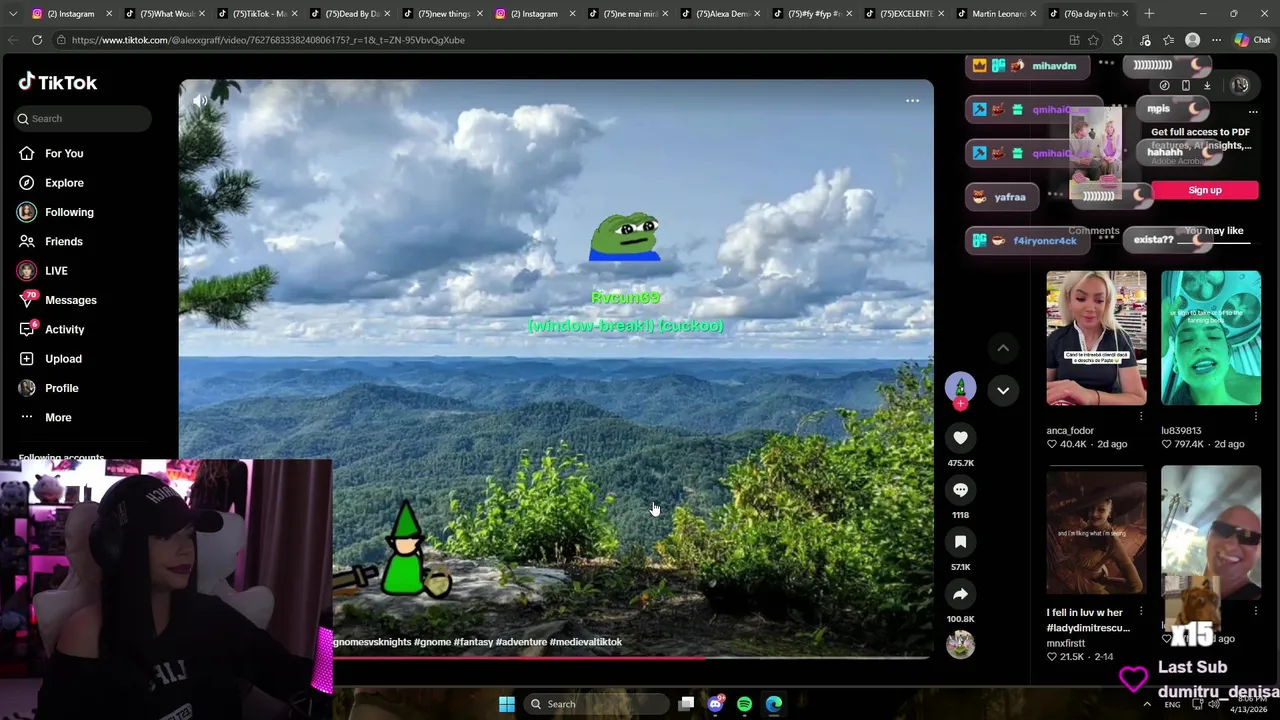This screenshot has width=1280, height=720.
Task: Open options under lu839813 thumbnail
Action: [1256, 416]
